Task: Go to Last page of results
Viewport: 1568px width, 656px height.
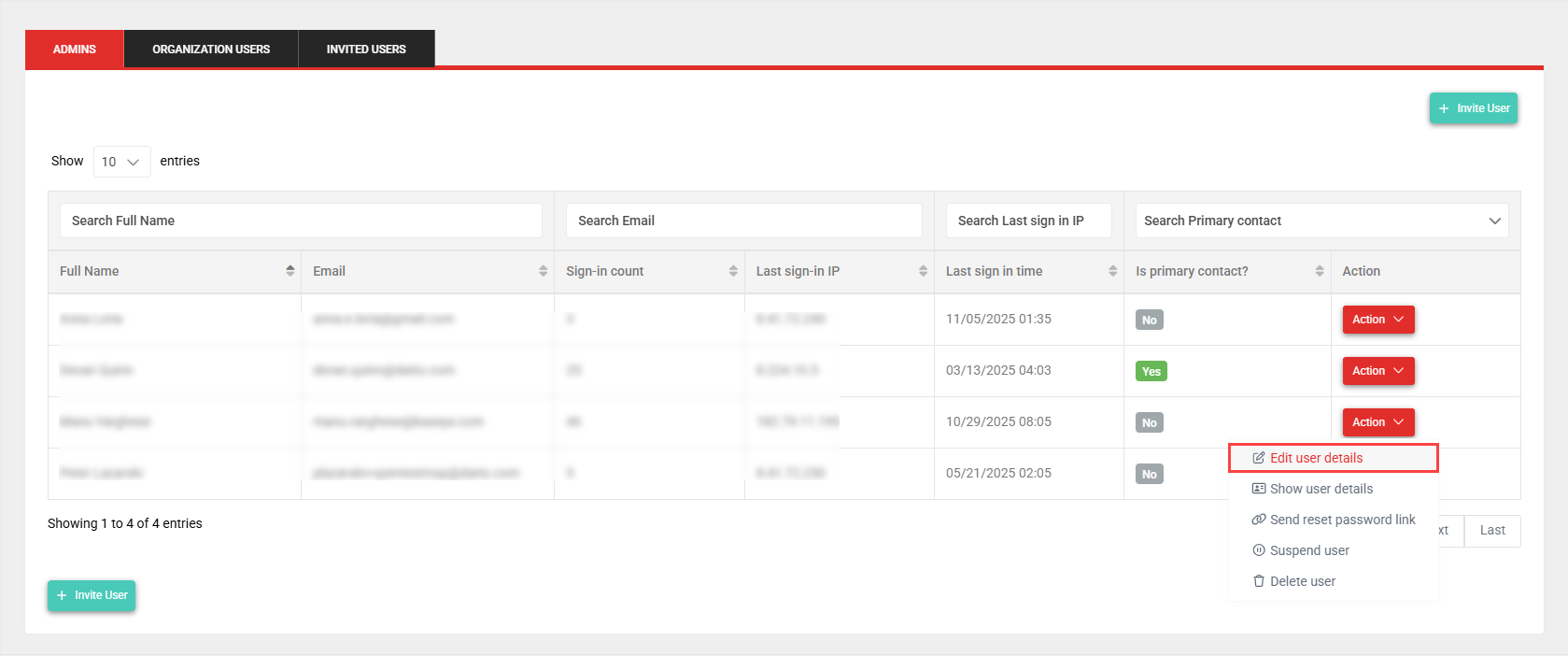Action: click(1491, 531)
